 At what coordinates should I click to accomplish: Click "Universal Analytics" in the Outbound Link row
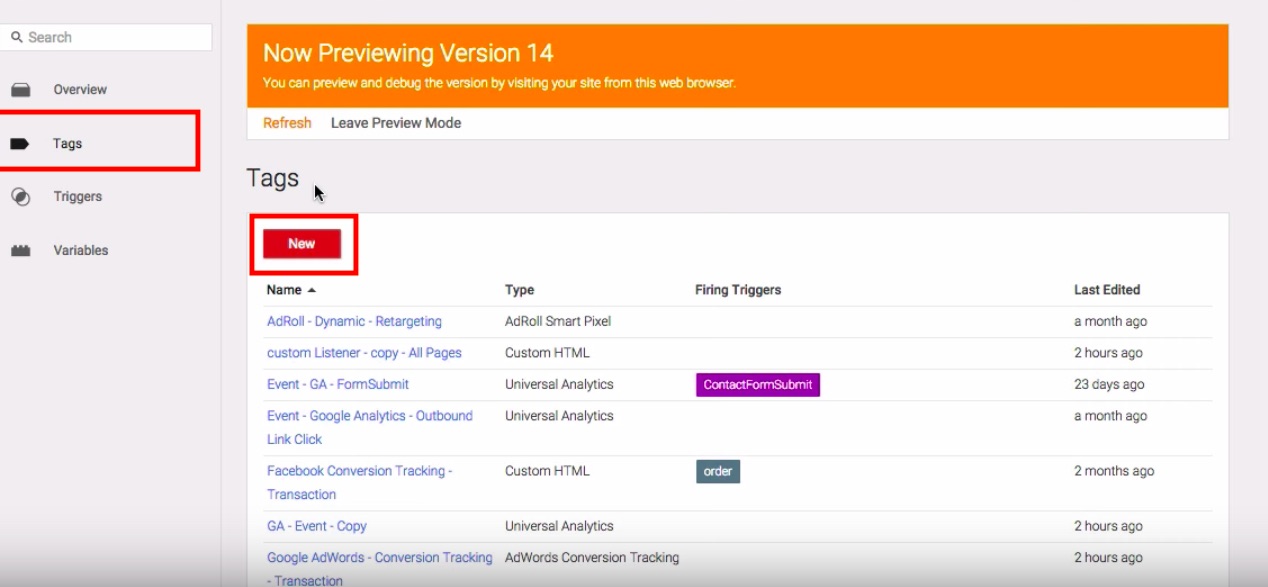pos(559,416)
